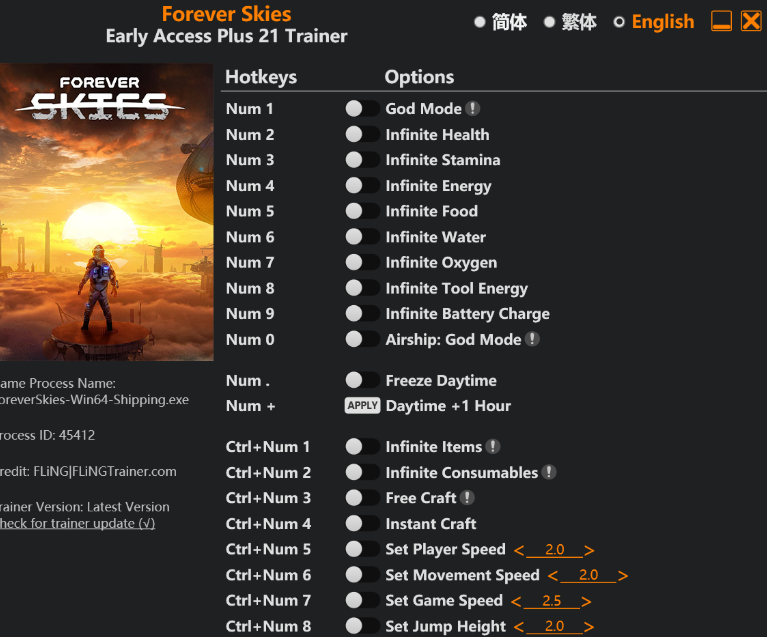Toggle Infinite Energy switch

(x=362, y=185)
